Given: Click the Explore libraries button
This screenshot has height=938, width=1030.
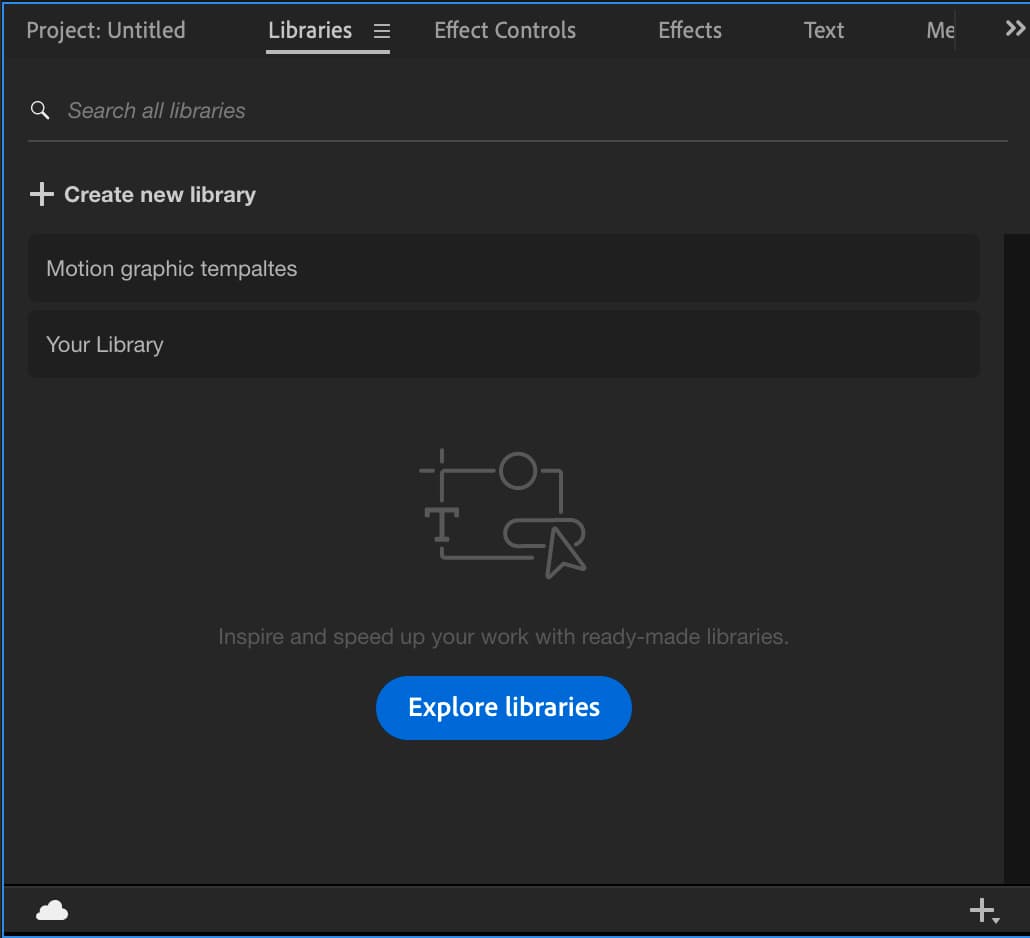Looking at the screenshot, I should (503, 707).
